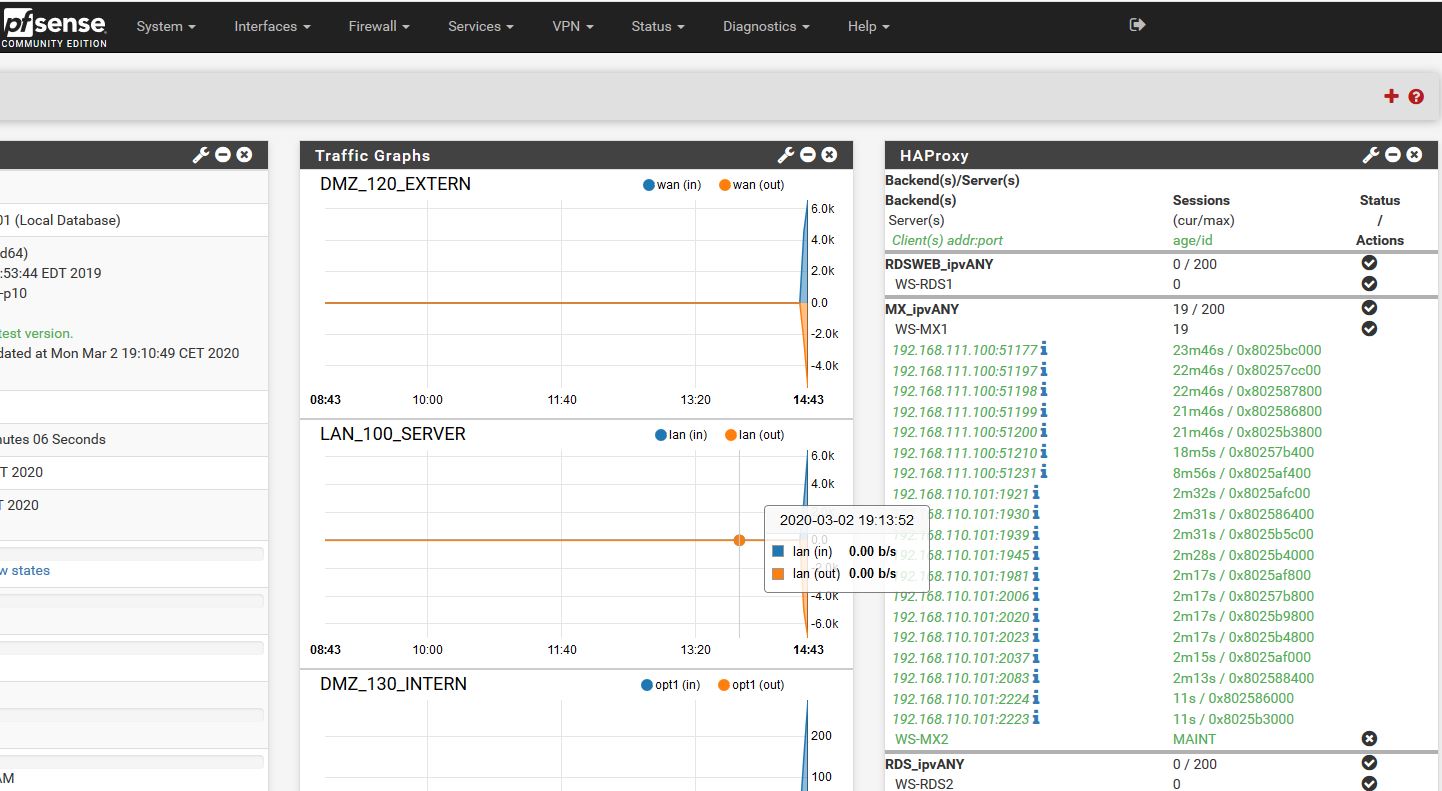Click status check icon for WS-RDS1 server

click(x=1369, y=284)
